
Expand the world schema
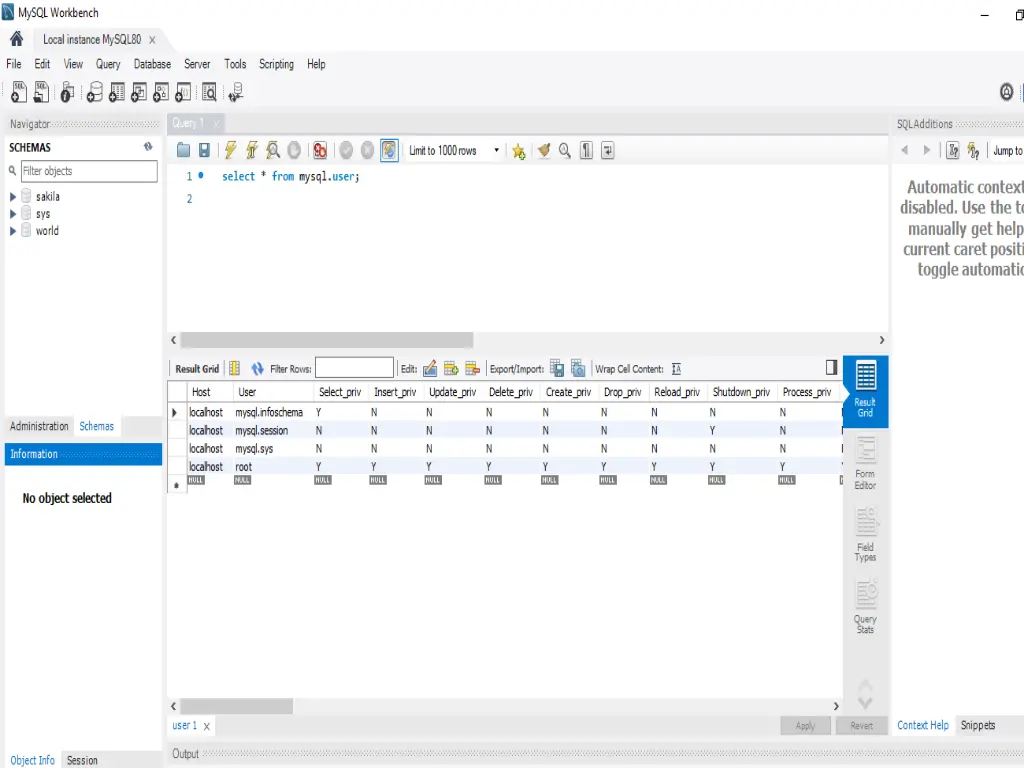[12, 231]
